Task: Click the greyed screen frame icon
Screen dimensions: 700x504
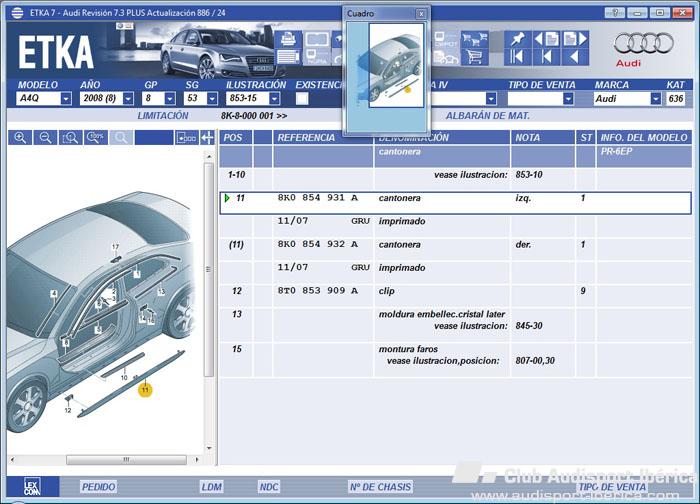Action: pyautogui.click(x=317, y=40)
